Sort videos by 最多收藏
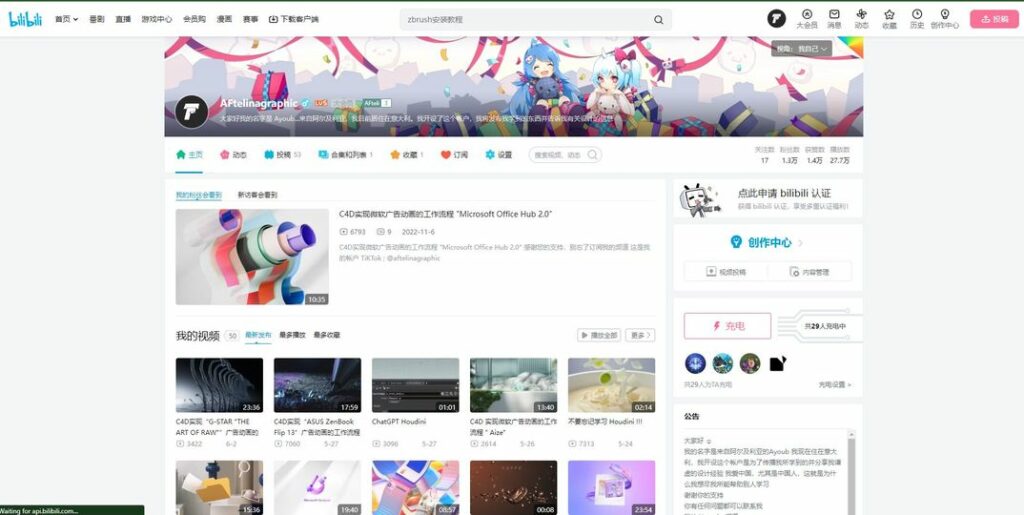1024x515 pixels. [327, 335]
